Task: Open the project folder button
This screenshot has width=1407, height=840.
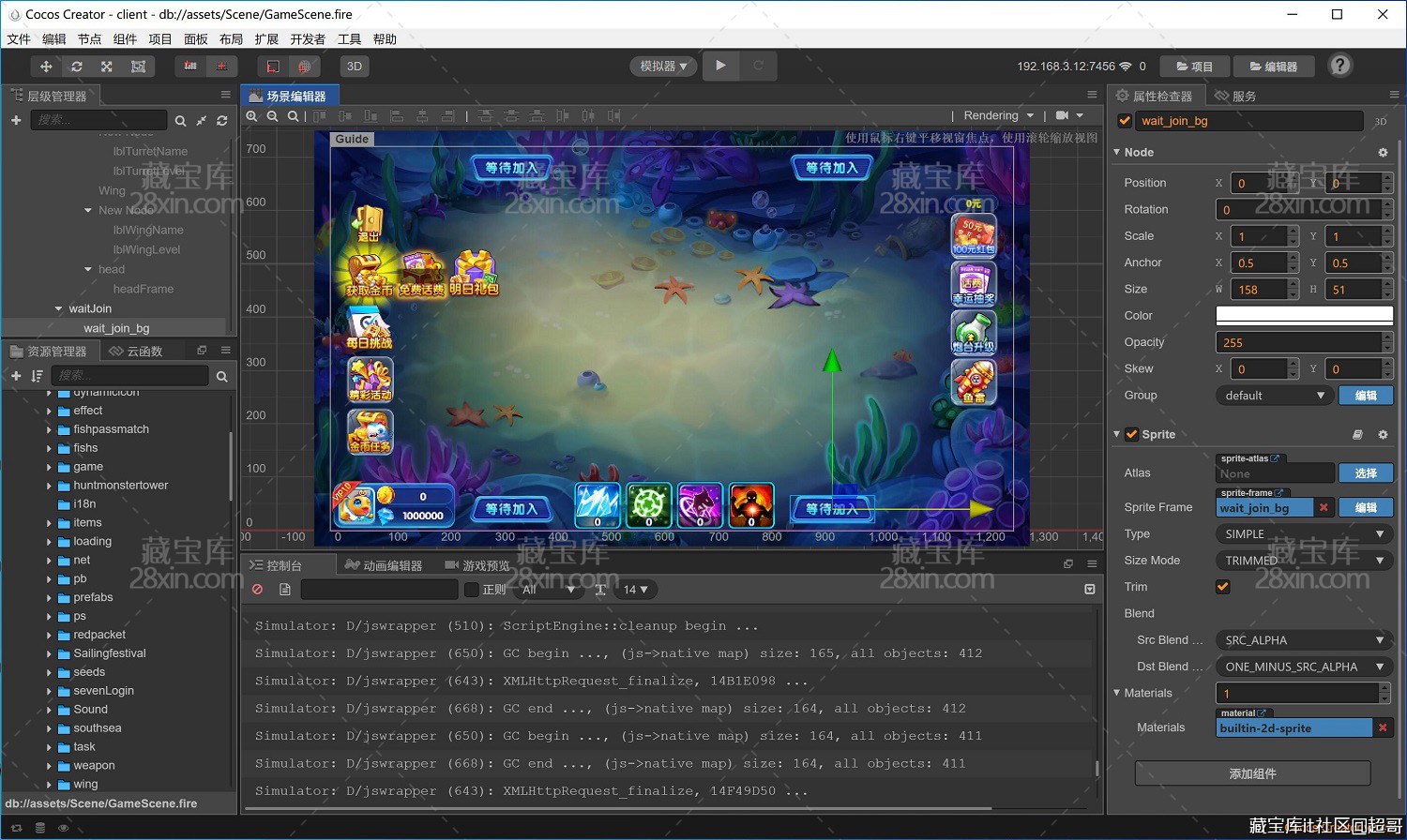Action: point(1195,67)
